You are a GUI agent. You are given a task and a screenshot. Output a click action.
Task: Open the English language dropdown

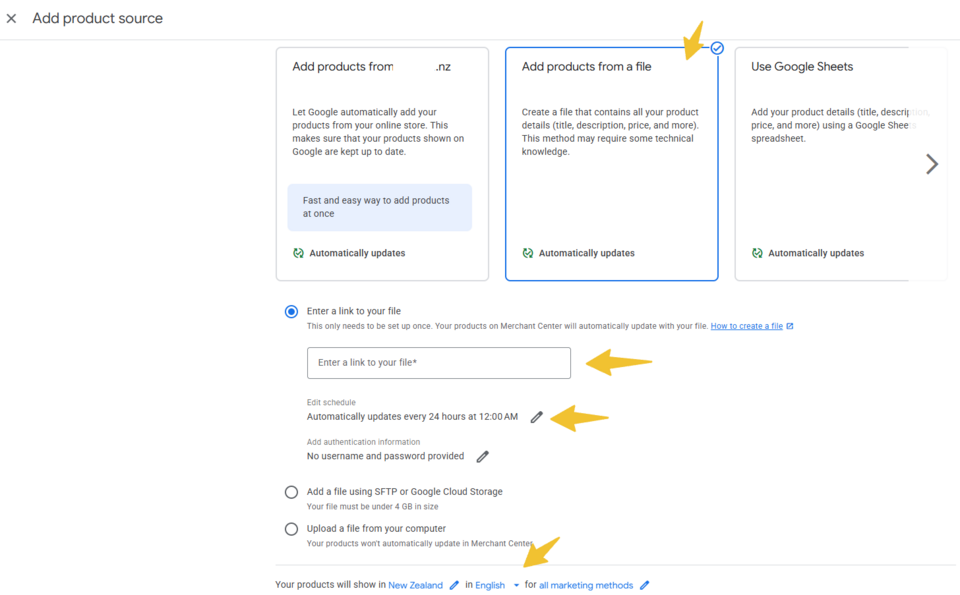pyautogui.click(x=516, y=586)
